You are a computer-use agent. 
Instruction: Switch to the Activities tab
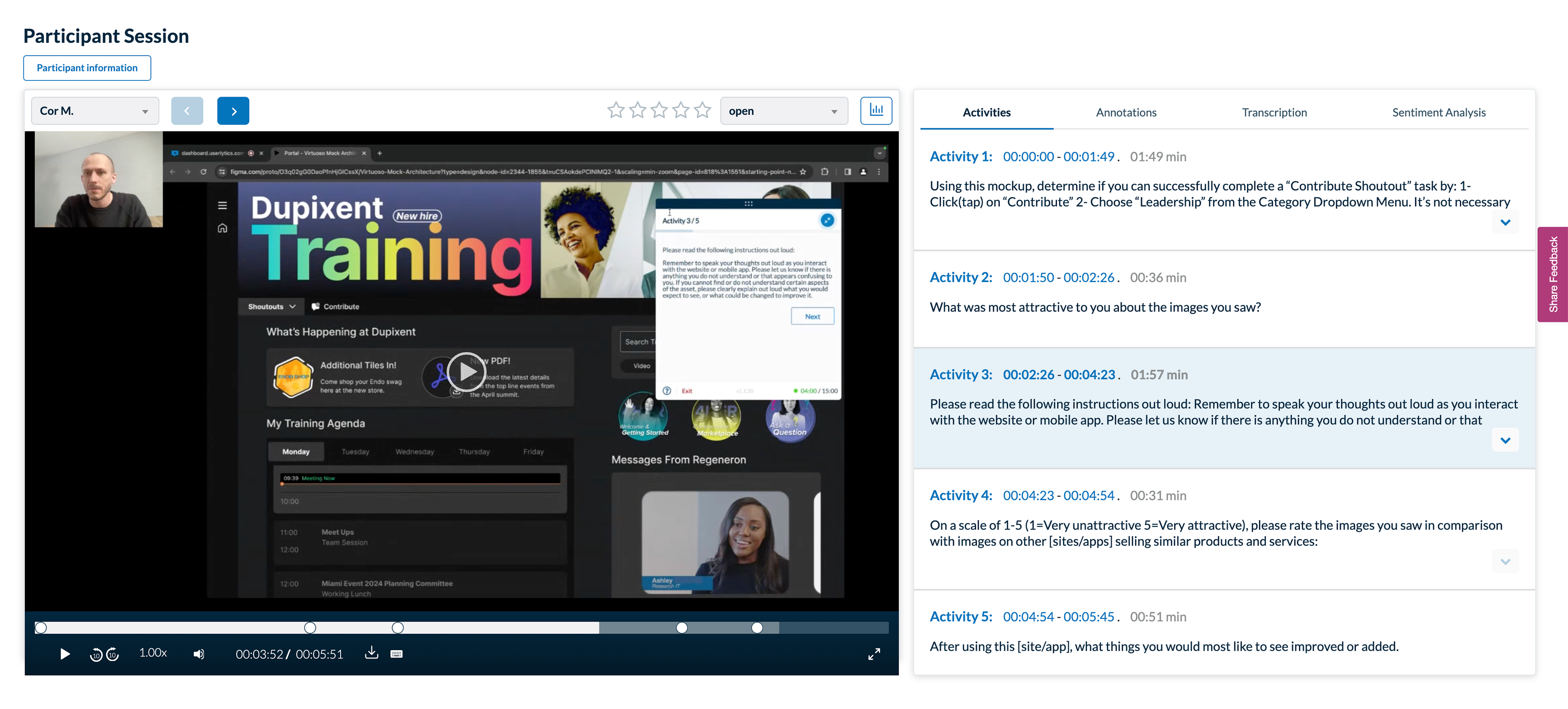click(986, 112)
